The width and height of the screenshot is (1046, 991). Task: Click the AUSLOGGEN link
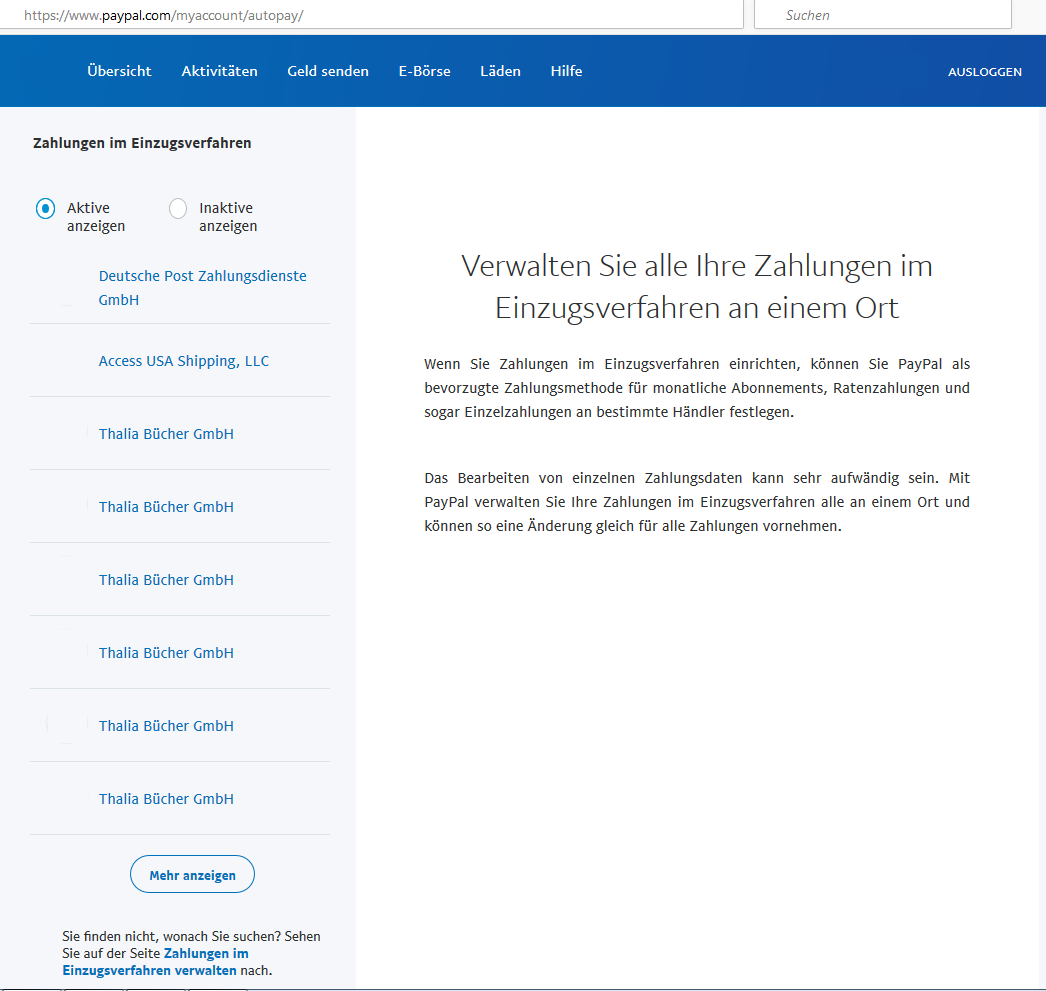coord(985,72)
